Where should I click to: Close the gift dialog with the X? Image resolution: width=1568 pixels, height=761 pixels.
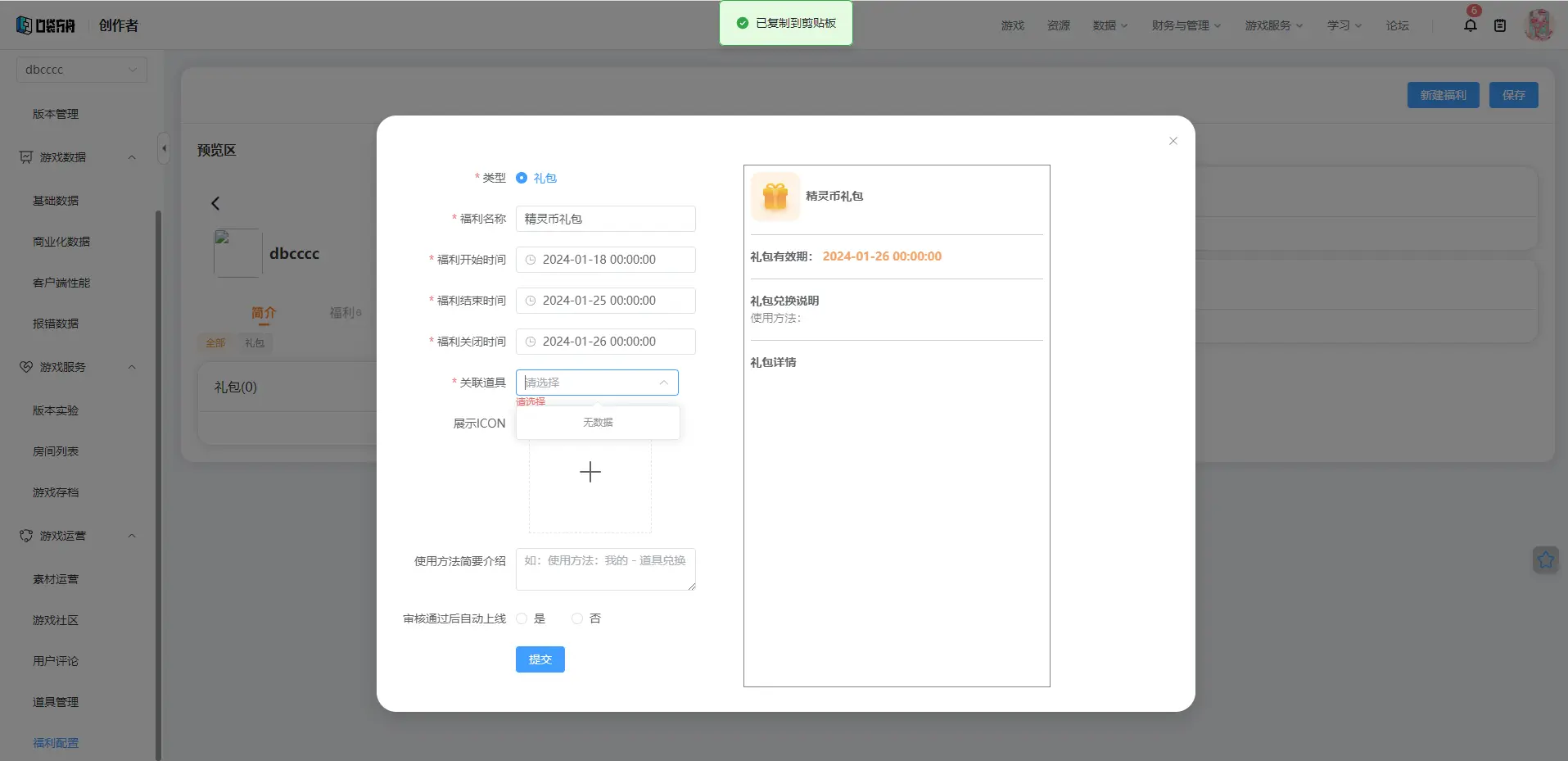pyautogui.click(x=1173, y=141)
